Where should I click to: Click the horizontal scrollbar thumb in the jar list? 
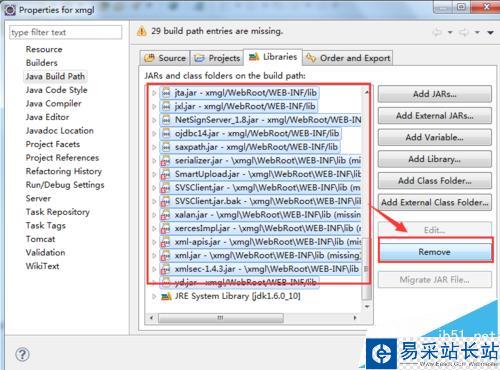click(x=221, y=318)
